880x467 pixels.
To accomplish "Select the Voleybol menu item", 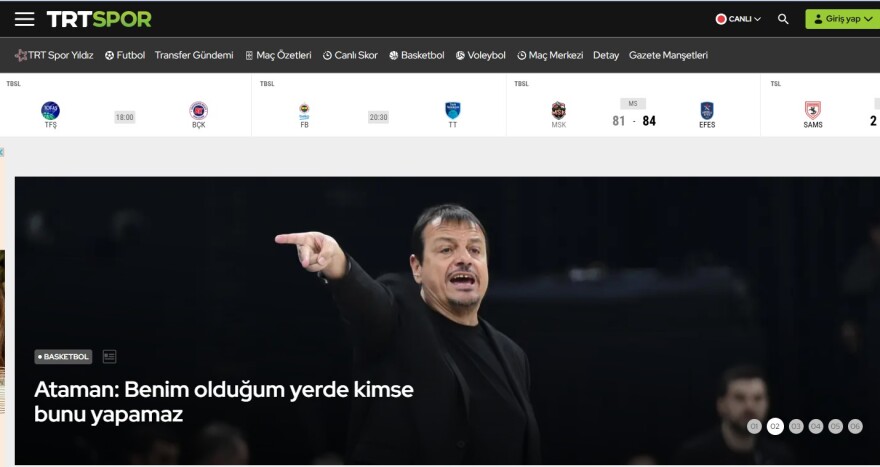I will click(480, 56).
